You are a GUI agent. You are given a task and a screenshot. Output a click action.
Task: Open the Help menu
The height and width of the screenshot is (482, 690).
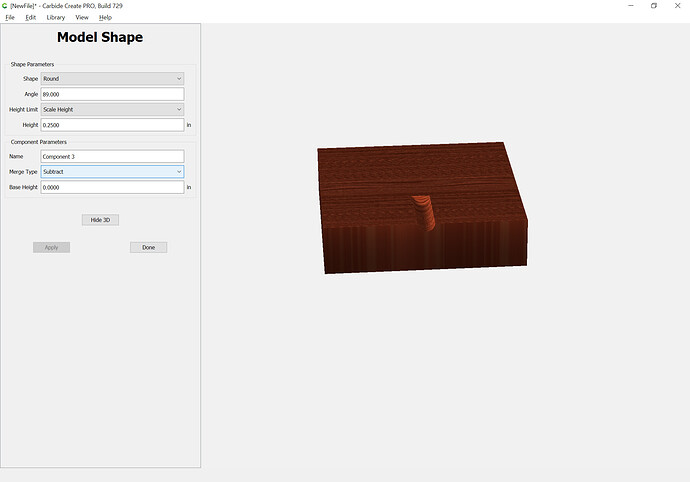105,17
